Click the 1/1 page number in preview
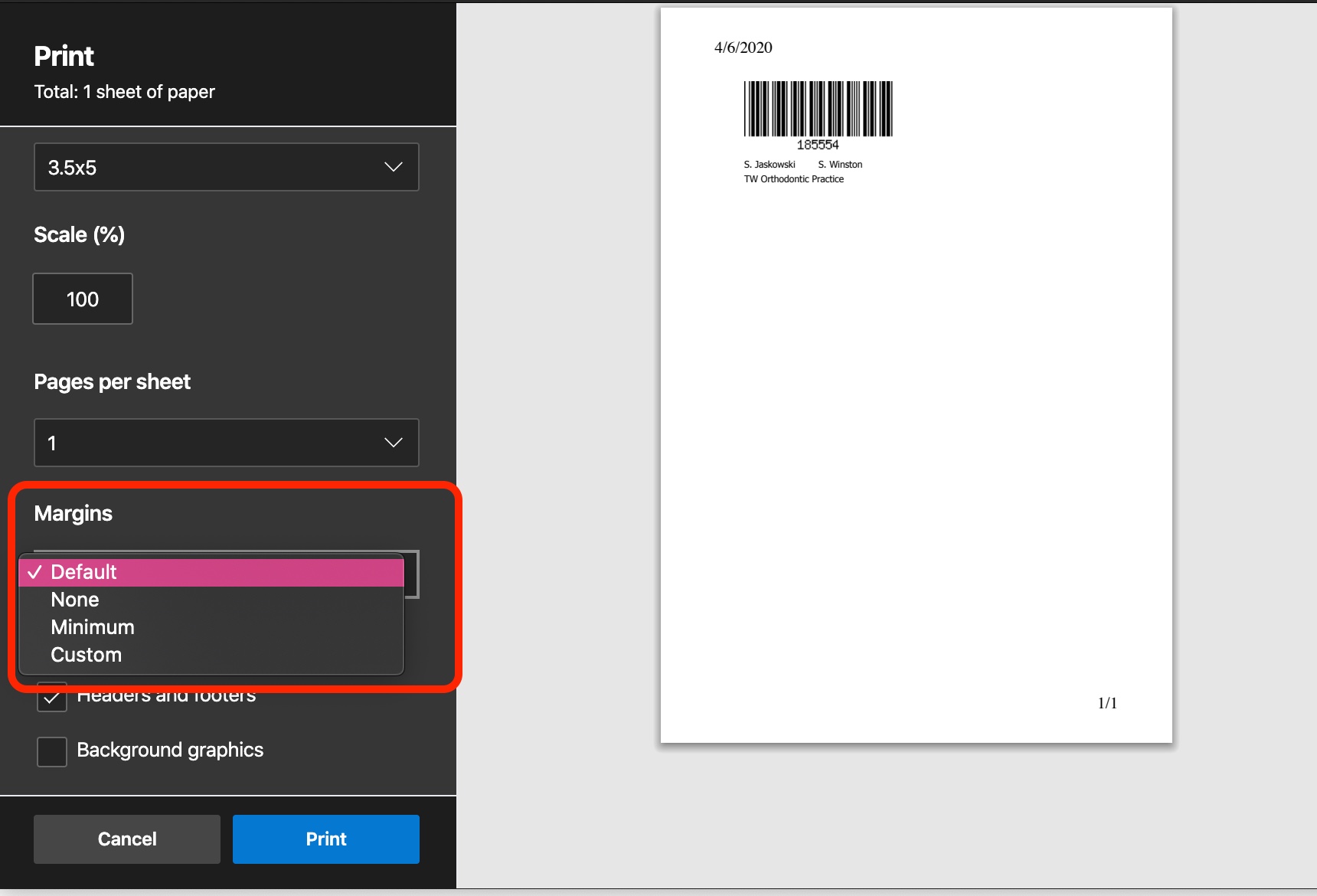The image size is (1317, 896). (x=1107, y=703)
